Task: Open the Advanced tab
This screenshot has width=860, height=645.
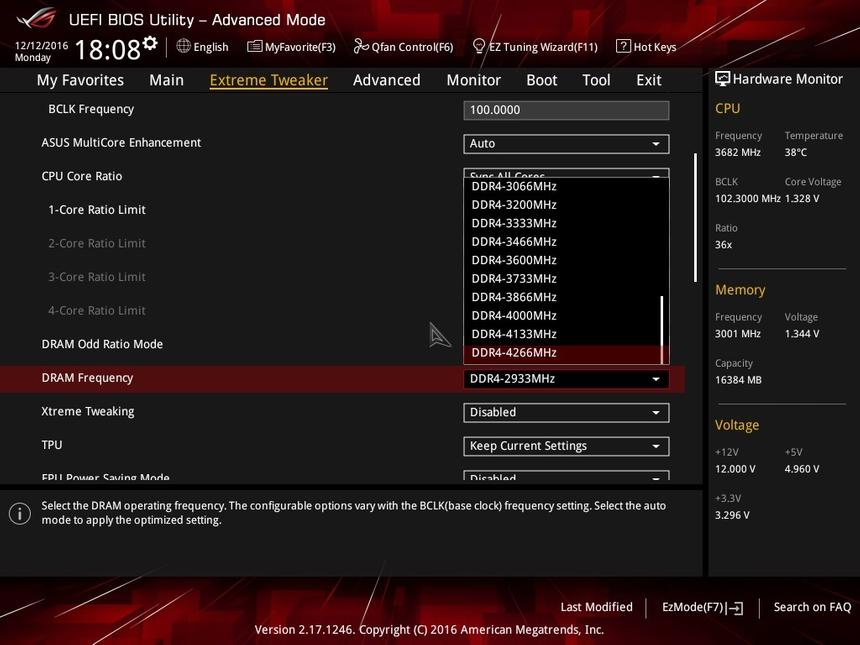Action: (x=386, y=80)
